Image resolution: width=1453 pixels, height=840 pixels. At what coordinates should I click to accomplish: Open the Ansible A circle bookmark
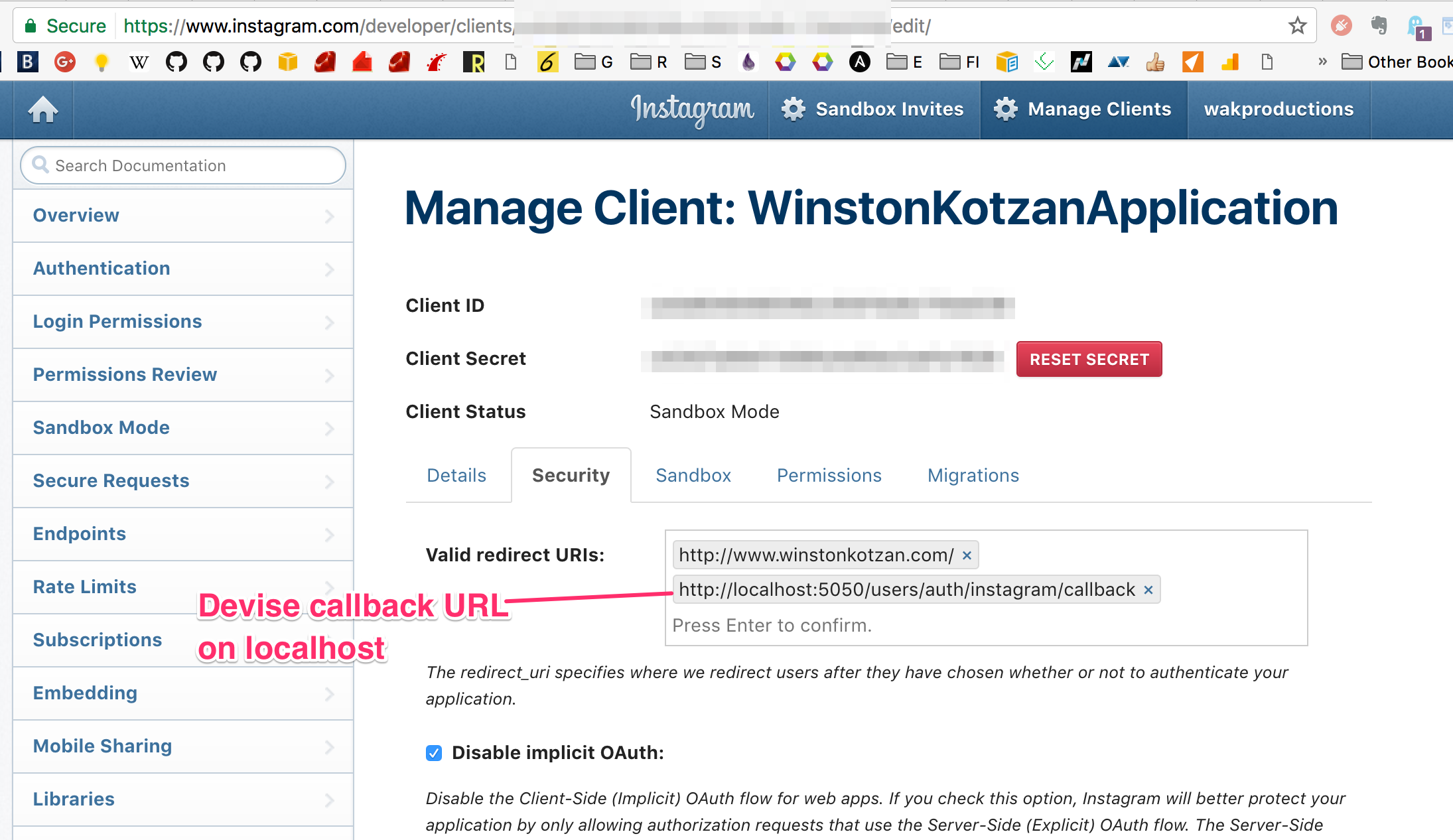pyautogui.click(x=860, y=62)
